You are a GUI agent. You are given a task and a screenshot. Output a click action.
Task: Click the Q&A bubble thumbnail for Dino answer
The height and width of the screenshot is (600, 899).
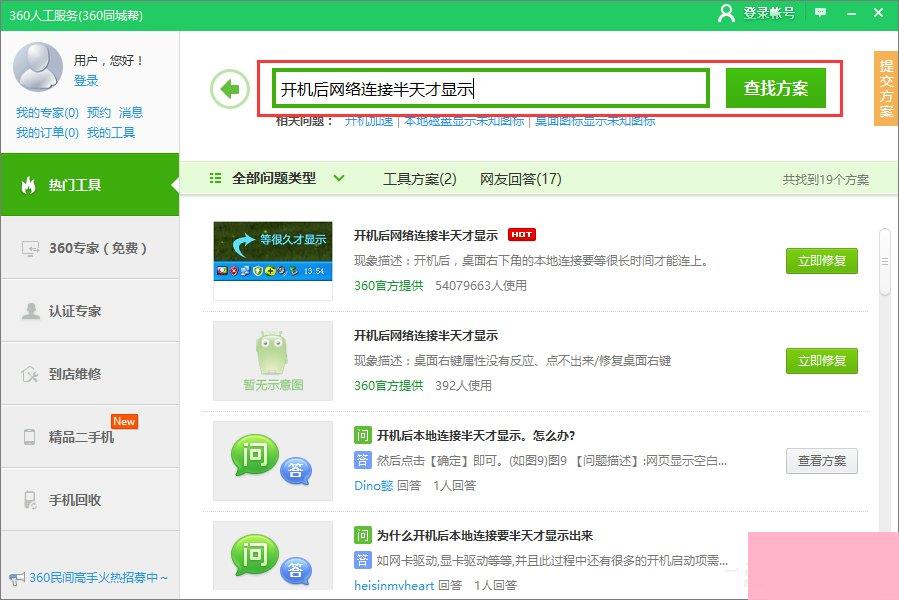pos(273,461)
